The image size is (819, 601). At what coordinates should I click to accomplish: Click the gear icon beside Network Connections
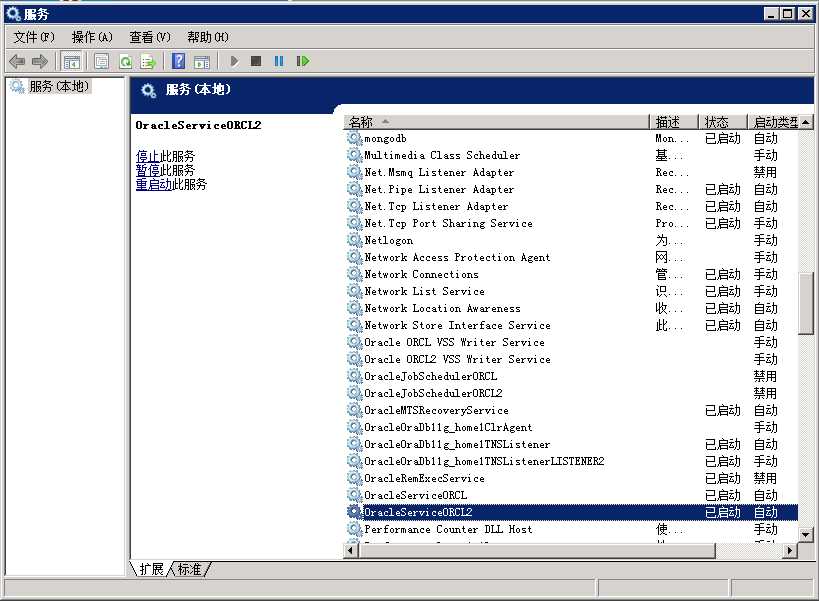point(355,274)
